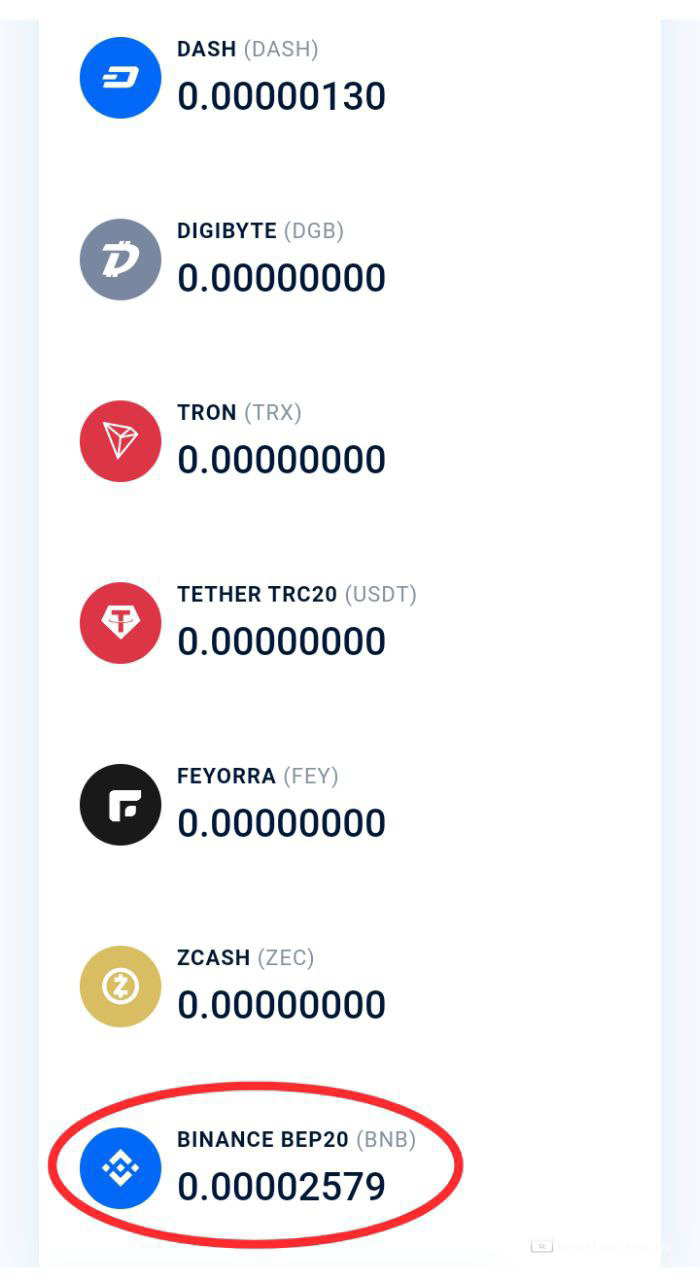Open the FEYORRA (FEY) wallet label
Screen dimensions: 700x1280
click(x=257, y=776)
